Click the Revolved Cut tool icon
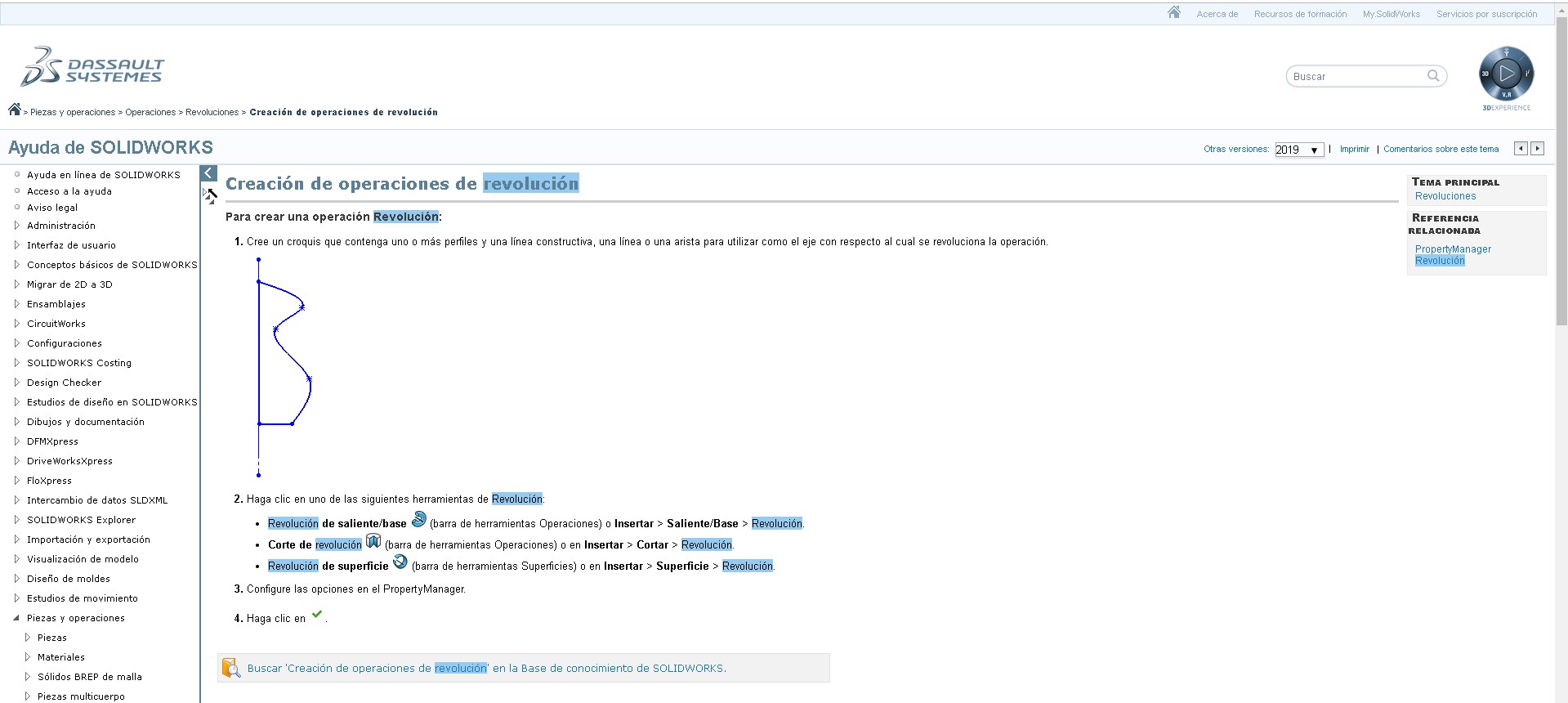Viewport: 1568px width, 703px height. [373, 540]
